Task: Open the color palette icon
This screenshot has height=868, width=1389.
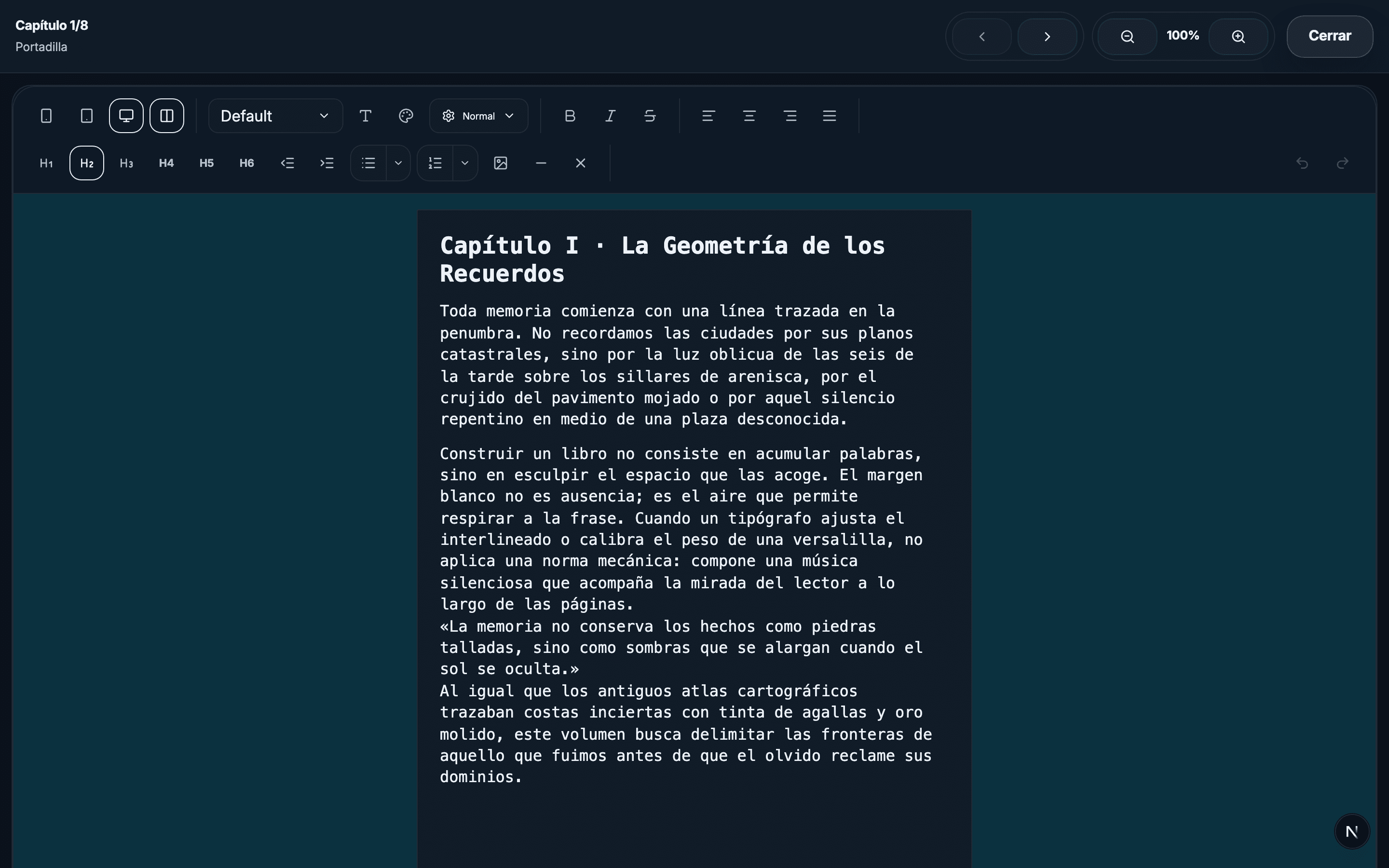Action: (406, 116)
